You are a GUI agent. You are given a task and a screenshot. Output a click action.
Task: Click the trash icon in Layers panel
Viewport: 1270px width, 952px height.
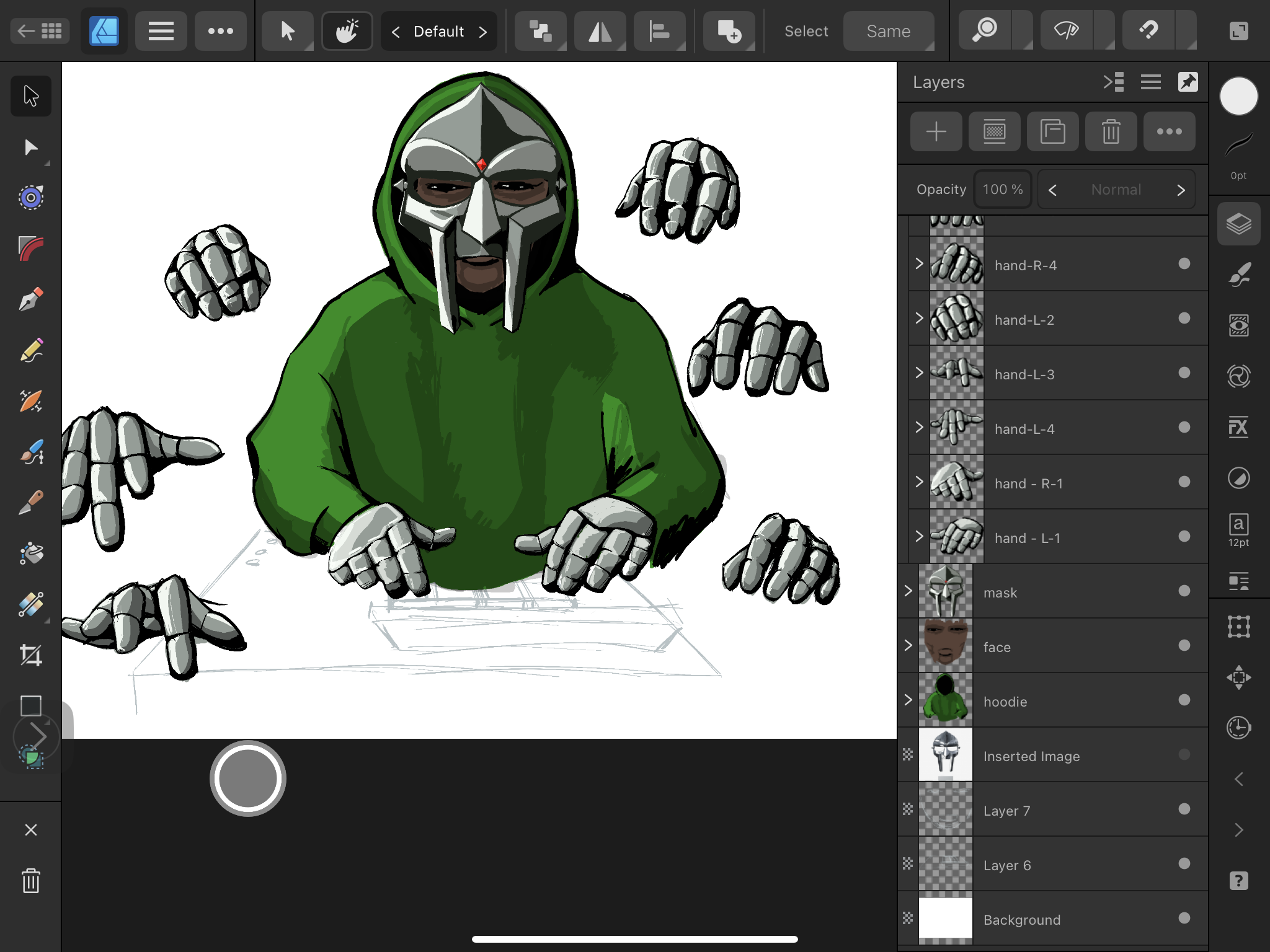click(1111, 131)
